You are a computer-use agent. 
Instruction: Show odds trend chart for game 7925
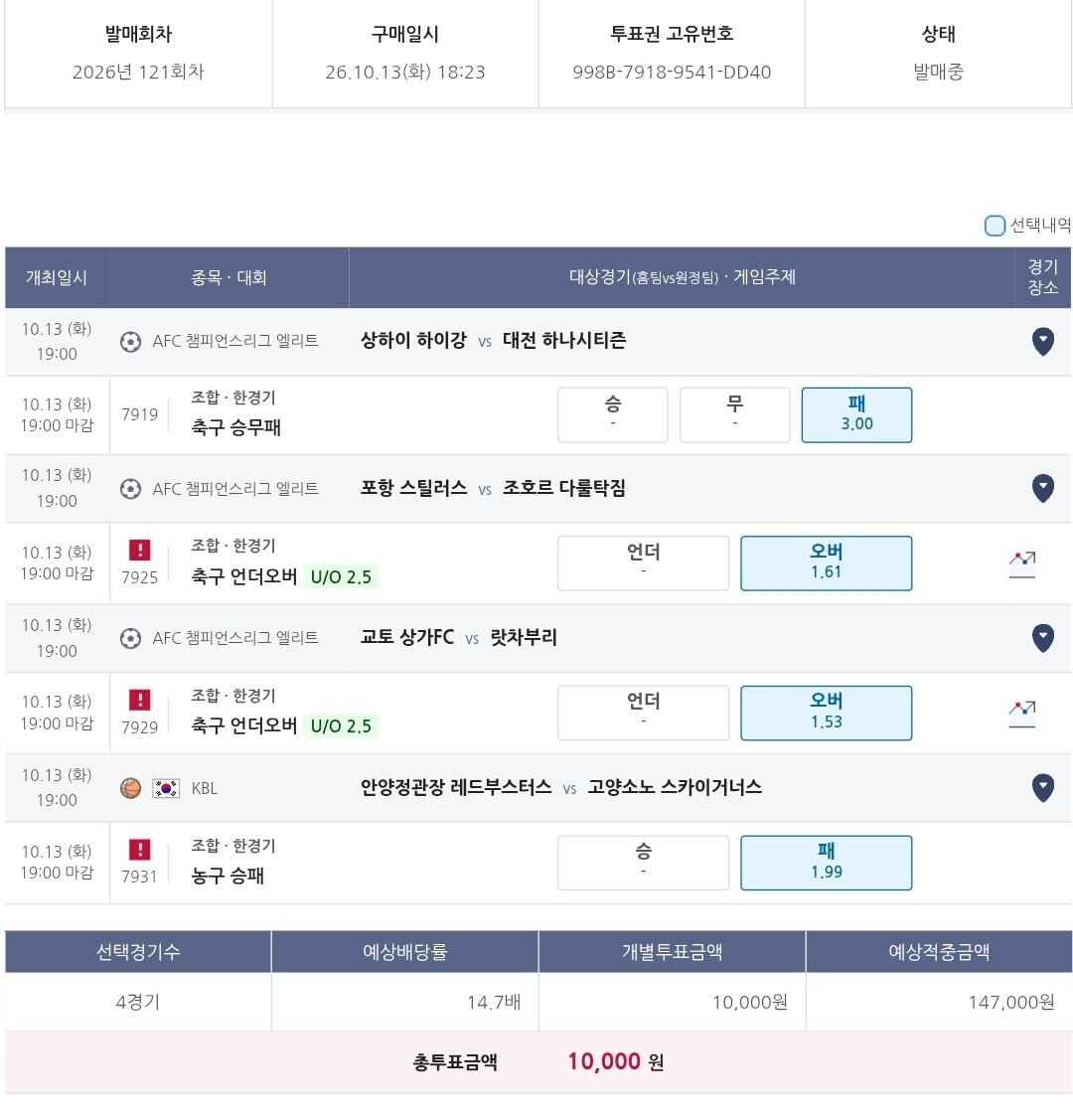(1021, 564)
